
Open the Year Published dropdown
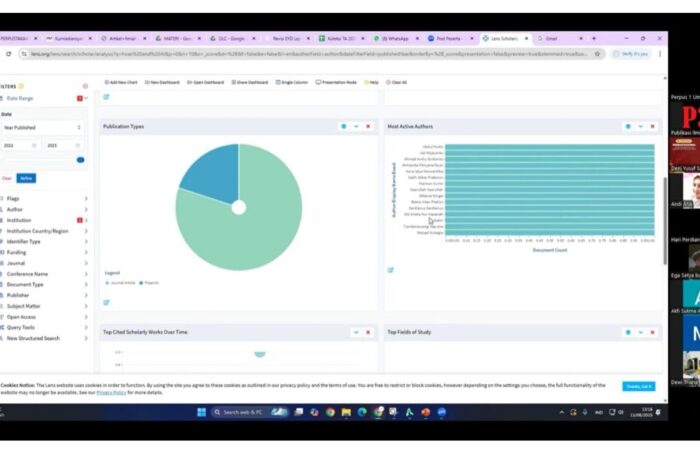click(x=41, y=128)
